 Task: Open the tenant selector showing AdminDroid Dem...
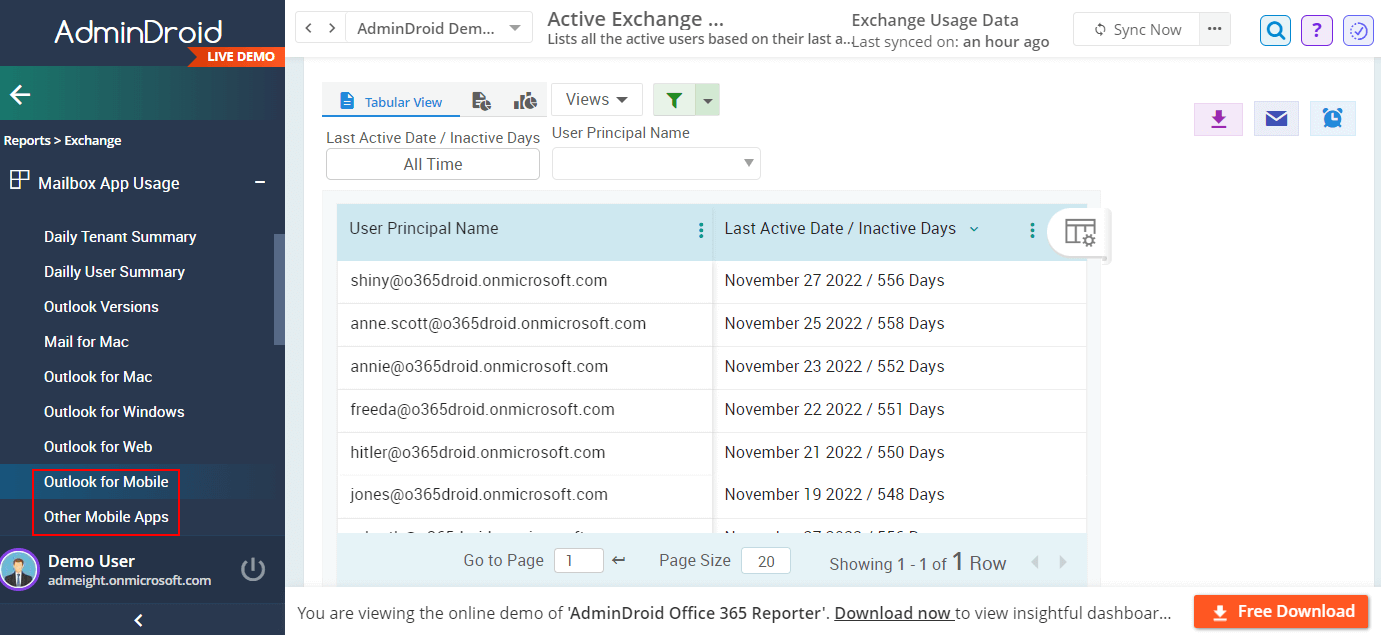438,27
